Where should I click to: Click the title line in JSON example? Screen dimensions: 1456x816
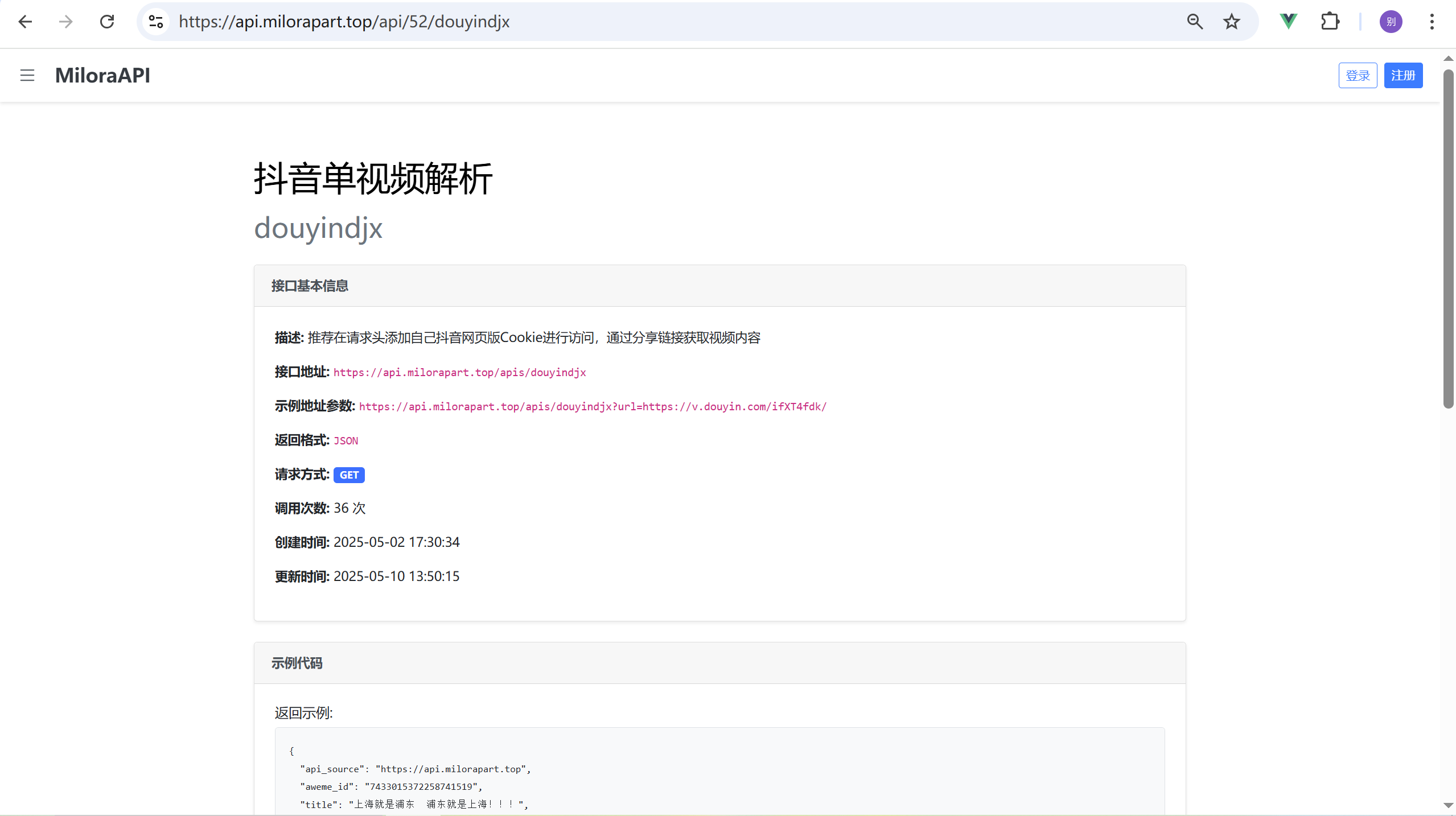[x=414, y=804]
